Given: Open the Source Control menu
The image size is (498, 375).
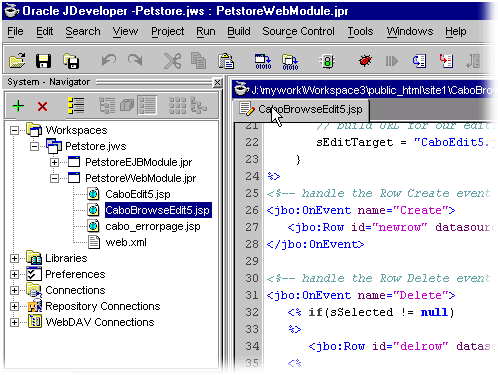Looking at the screenshot, I should pyautogui.click(x=298, y=31).
